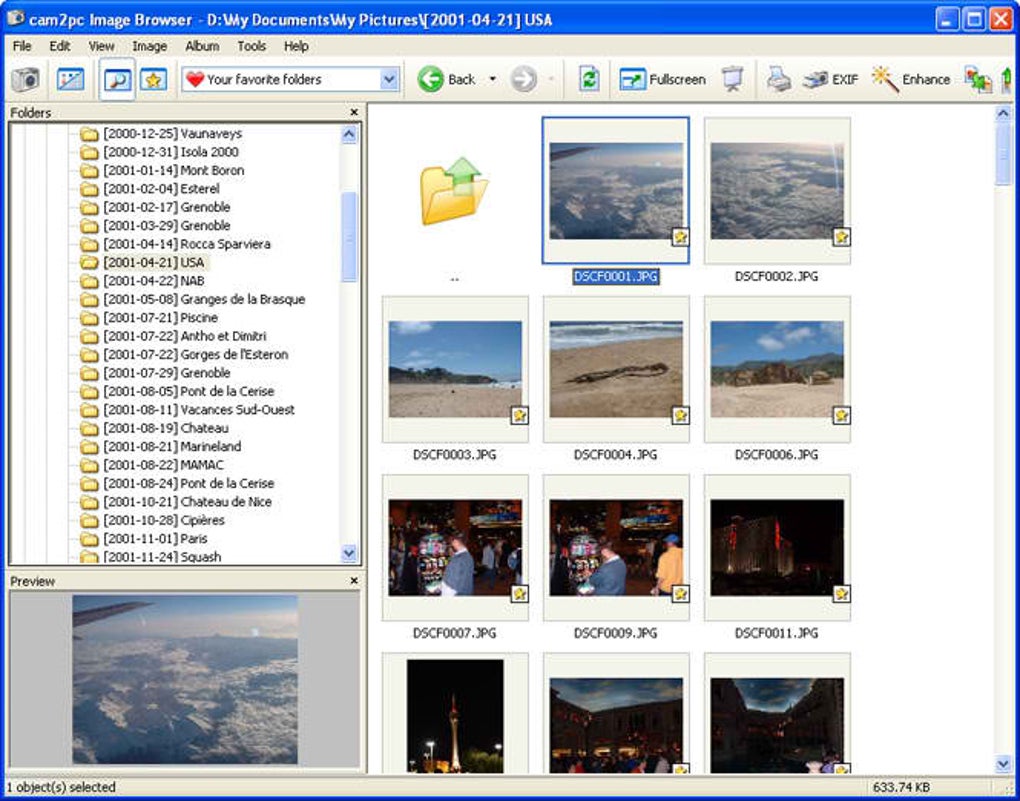Image resolution: width=1020 pixels, height=801 pixels.
Task: Click the parent folder up-arrow icon
Action: [x=454, y=190]
